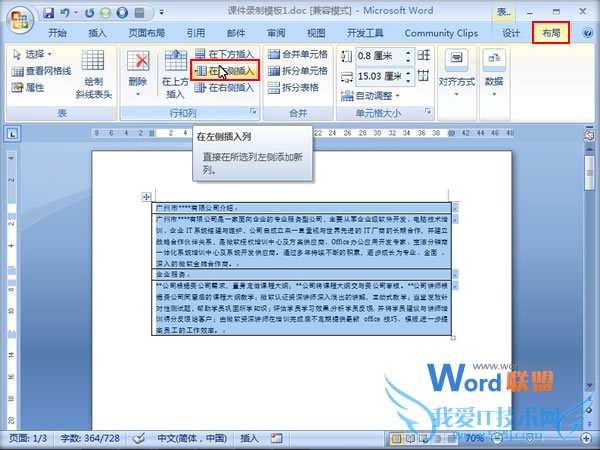
Task: Click 拆分表格 split table
Action: pyautogui.click(x=293, y=88)
